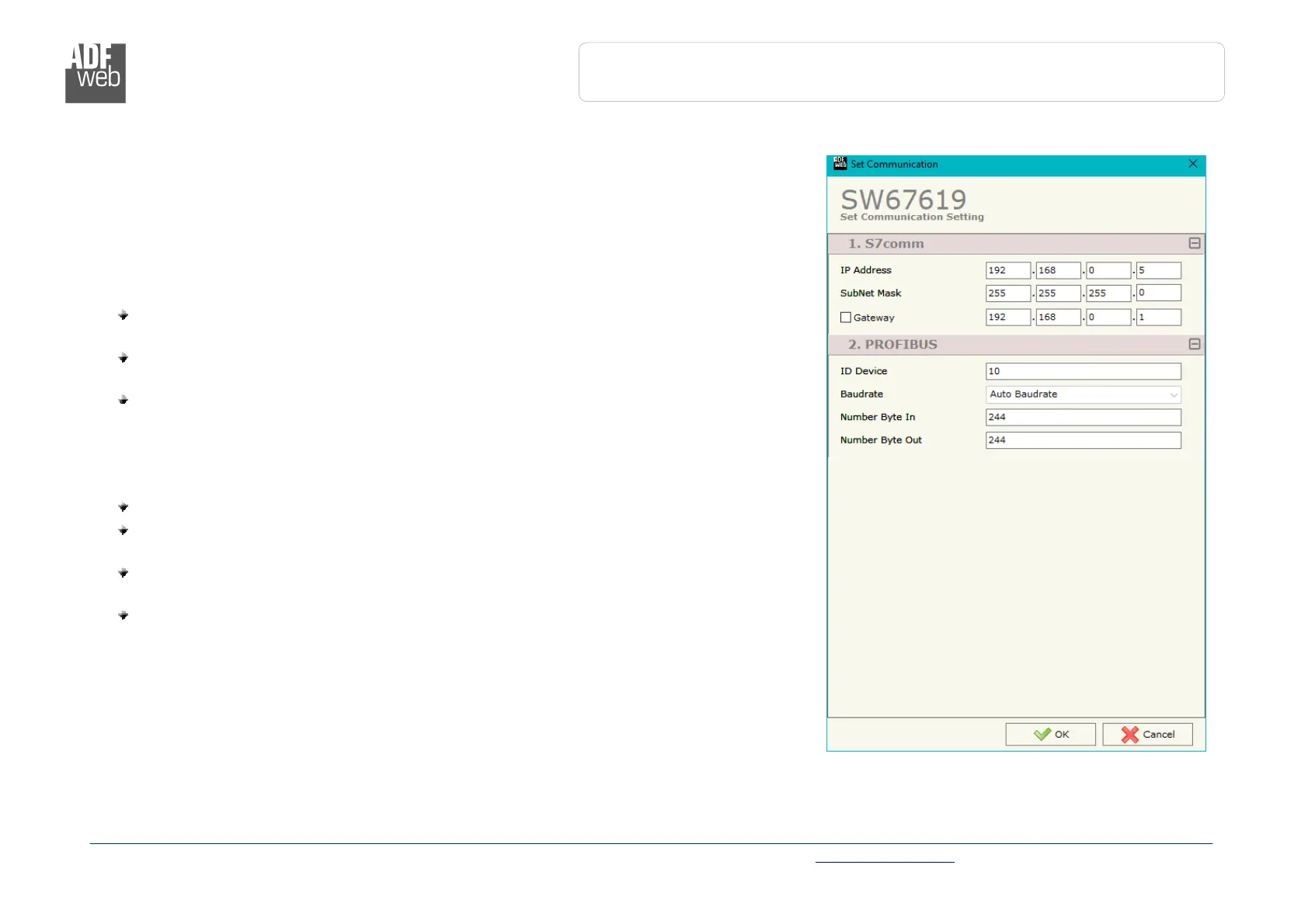Click the IP Address third octet field
Screen dimensions: 1308x924
point(1108,270)
